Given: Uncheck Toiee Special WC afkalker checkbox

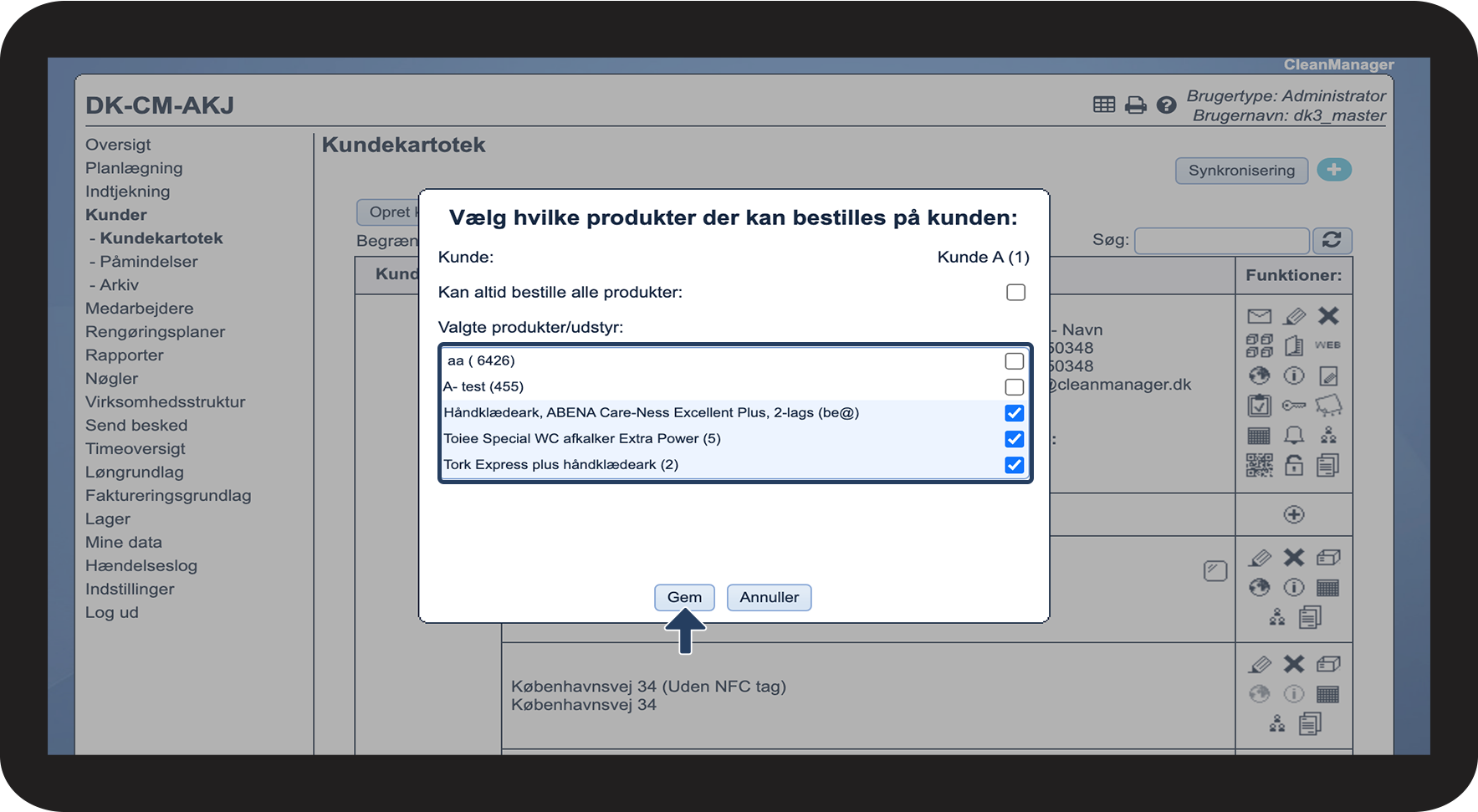Looking at the screenshot, I should [1015, 439].
